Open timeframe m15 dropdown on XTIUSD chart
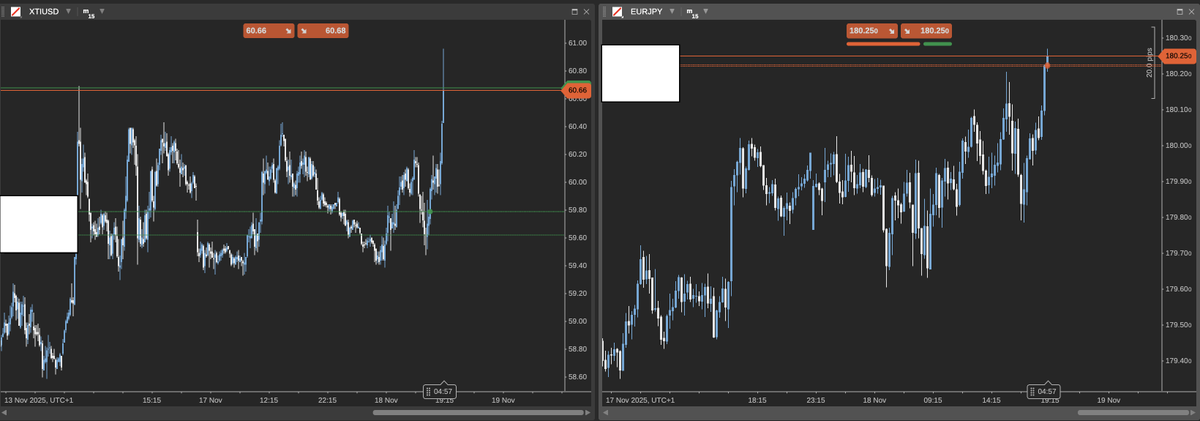 point(102,11)
